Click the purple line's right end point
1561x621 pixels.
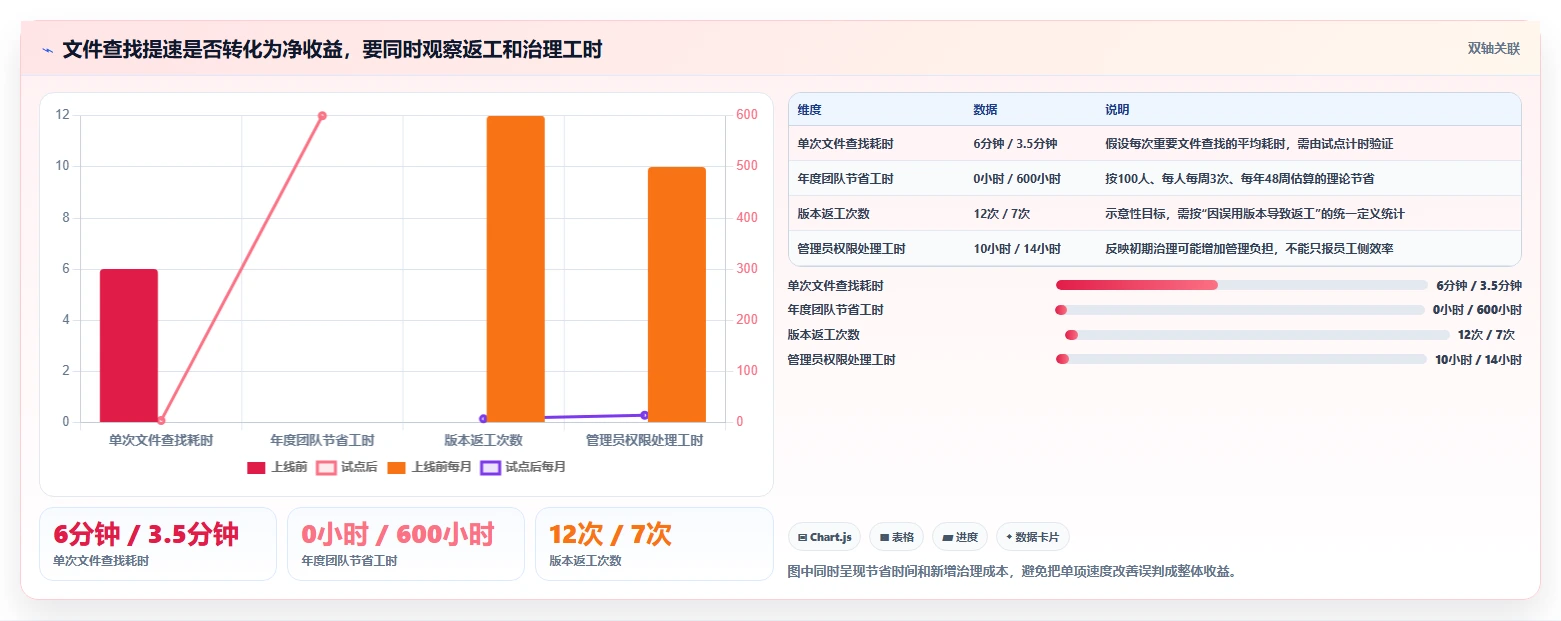(644, 415)
